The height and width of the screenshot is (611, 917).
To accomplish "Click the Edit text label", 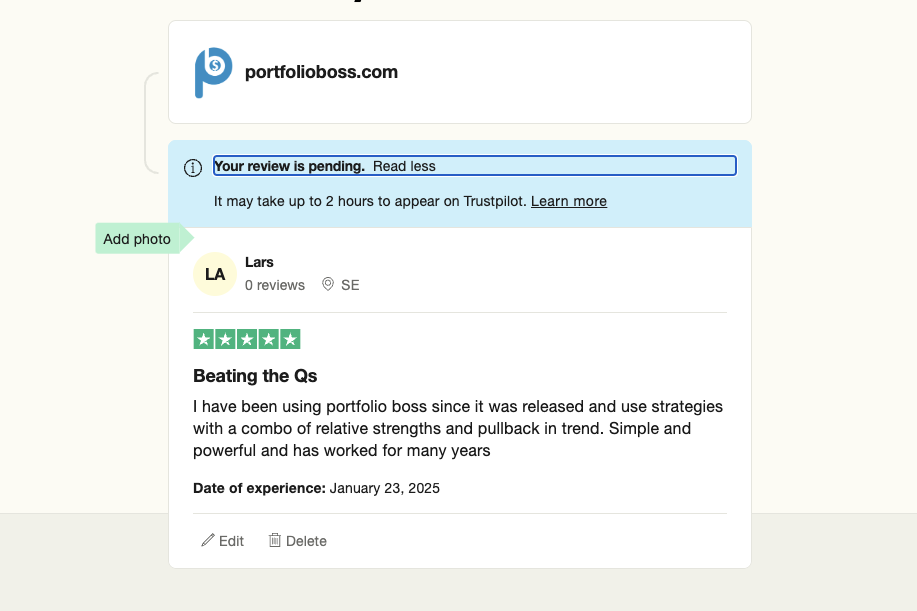I will 231,541.
